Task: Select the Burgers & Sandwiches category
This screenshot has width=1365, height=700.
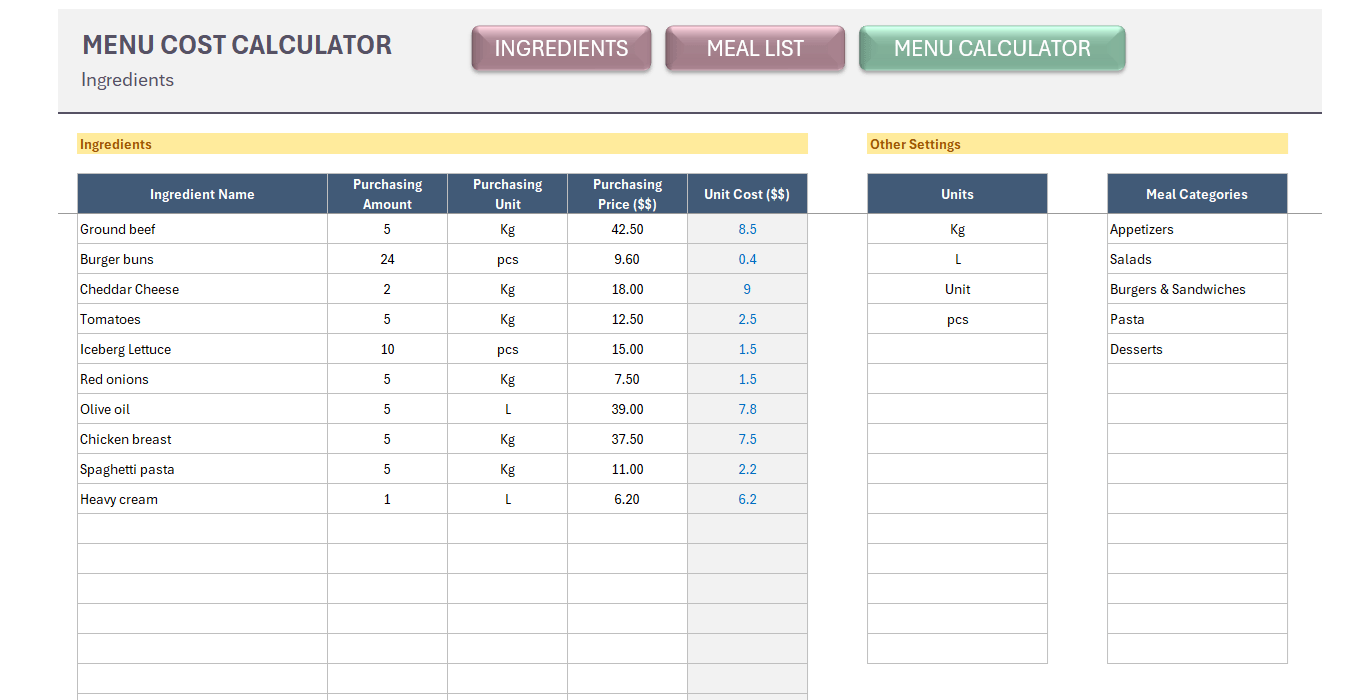Action: point(1197,289)
